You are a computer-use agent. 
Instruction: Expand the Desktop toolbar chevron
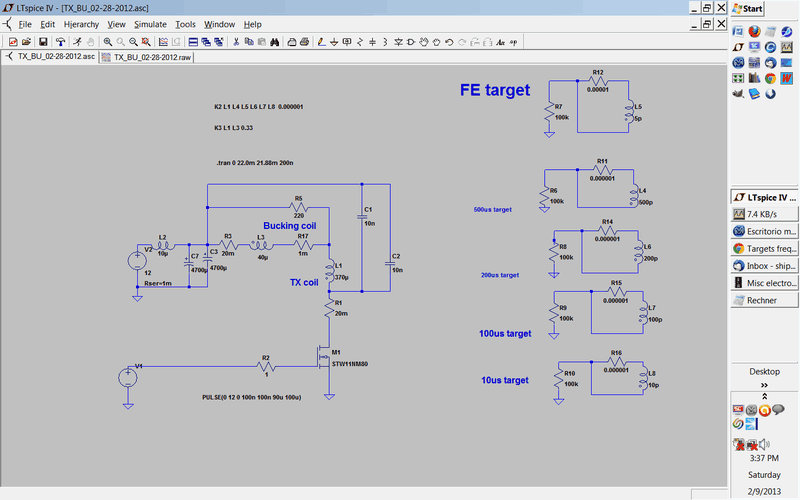coord(765,385)
